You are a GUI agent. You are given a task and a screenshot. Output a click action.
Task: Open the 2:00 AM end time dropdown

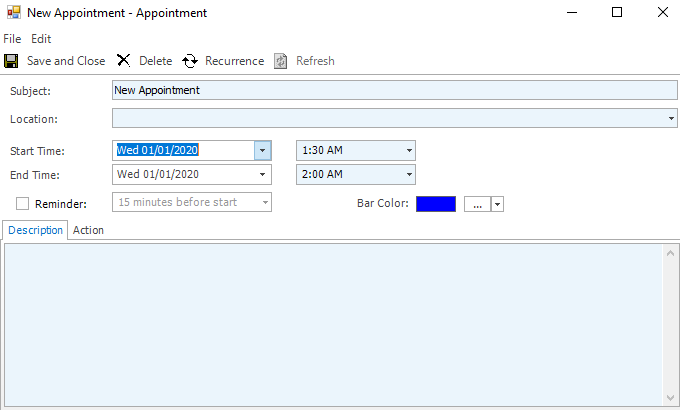coord(409,174)
